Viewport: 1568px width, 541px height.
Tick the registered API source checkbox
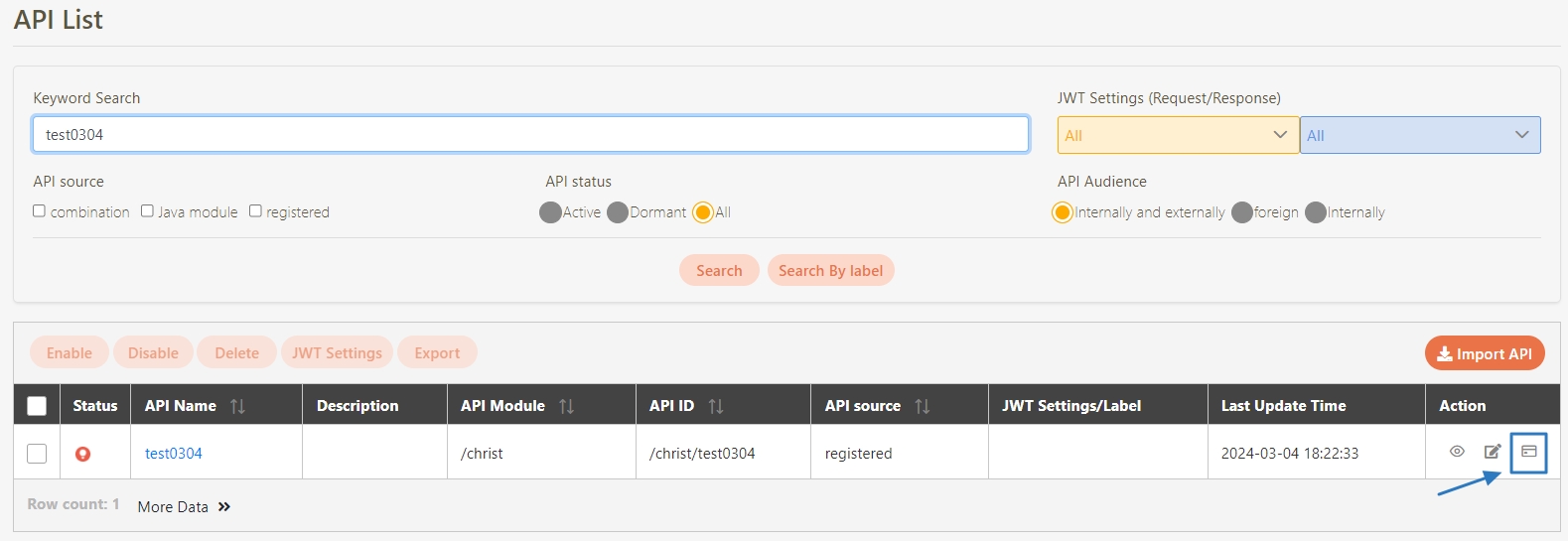pos(255,211)
